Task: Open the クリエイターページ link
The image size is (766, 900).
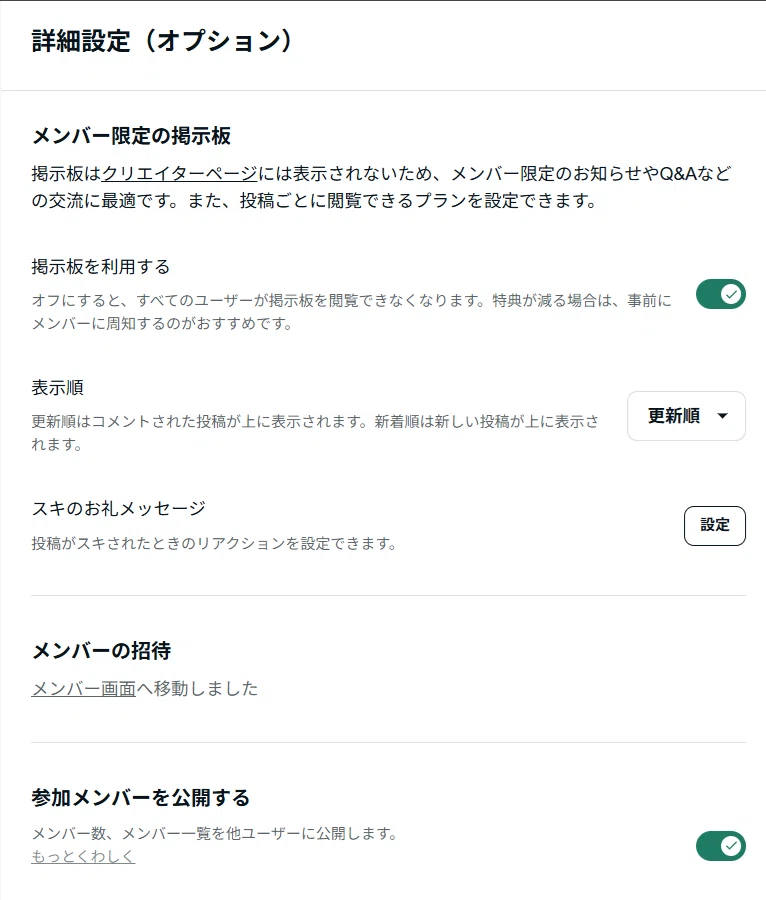Action: (x=180, y=173)
